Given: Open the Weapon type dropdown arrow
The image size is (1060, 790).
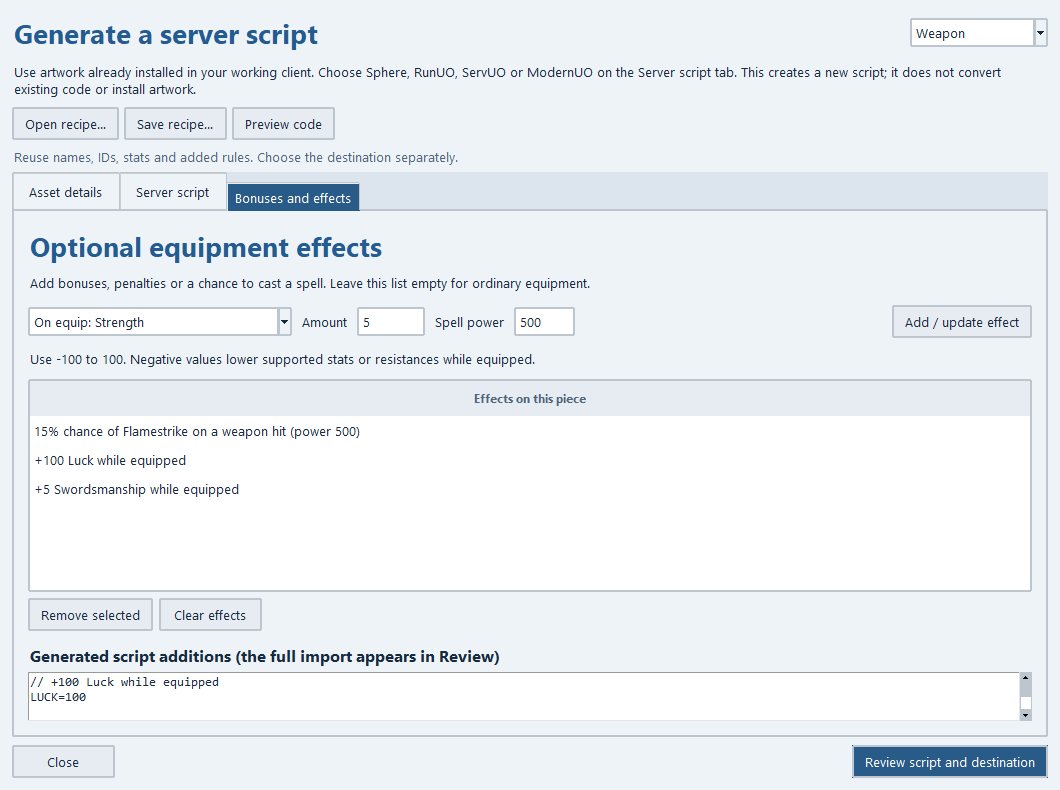Looking at the screenshot, I should tap(1040, 32).
